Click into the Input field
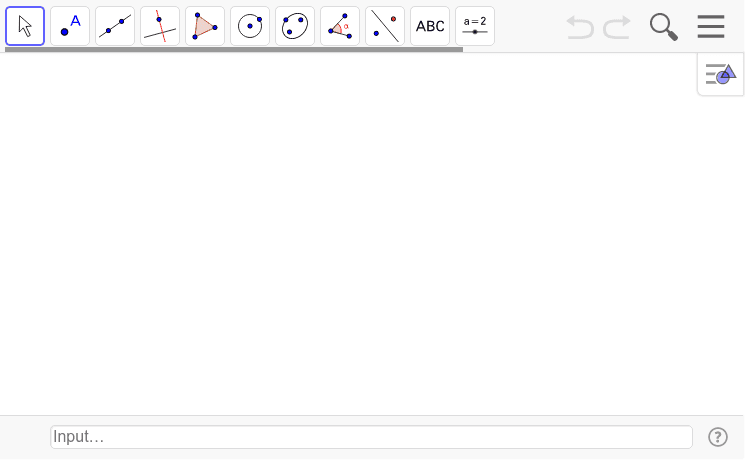Screen dimensions: 745x460 [371, 437]
